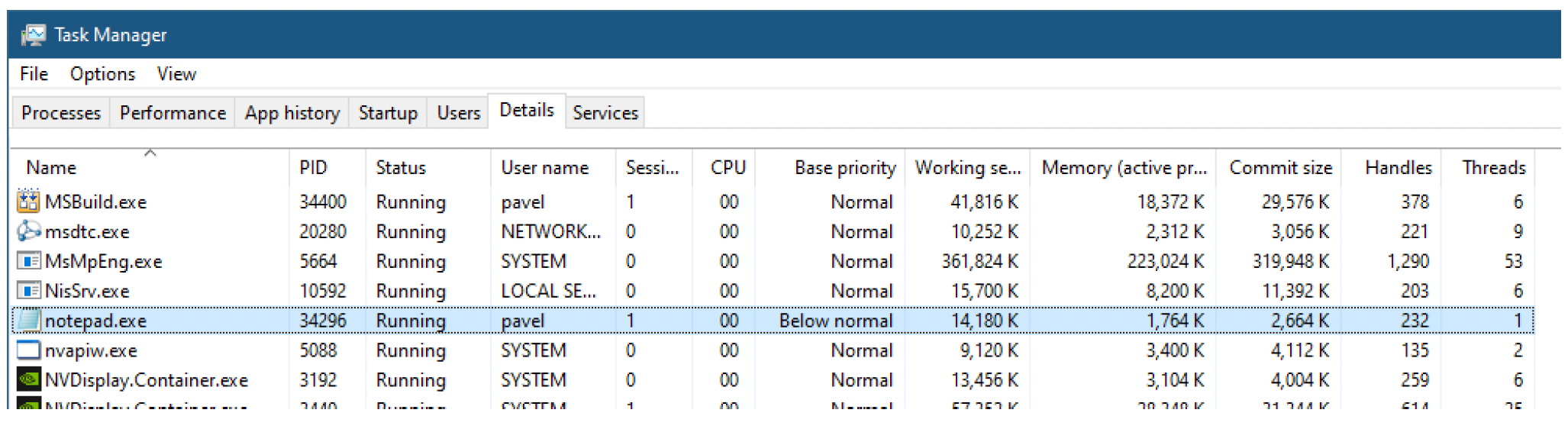Switch to the App history tab
1568x429 pixels.
(292, 113)
